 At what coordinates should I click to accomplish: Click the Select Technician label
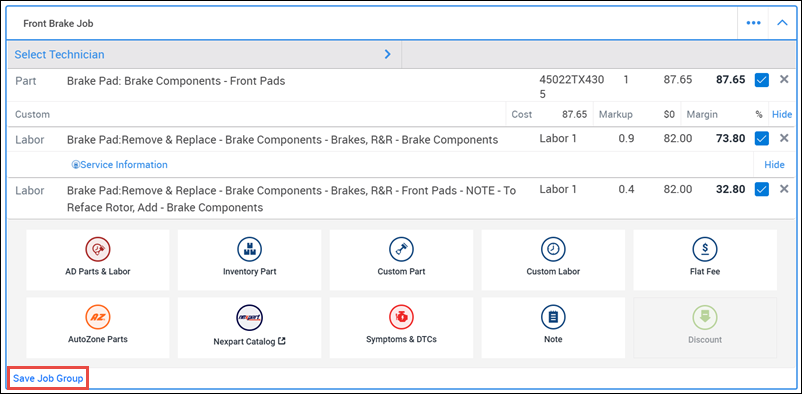click(x=59, y=55)
